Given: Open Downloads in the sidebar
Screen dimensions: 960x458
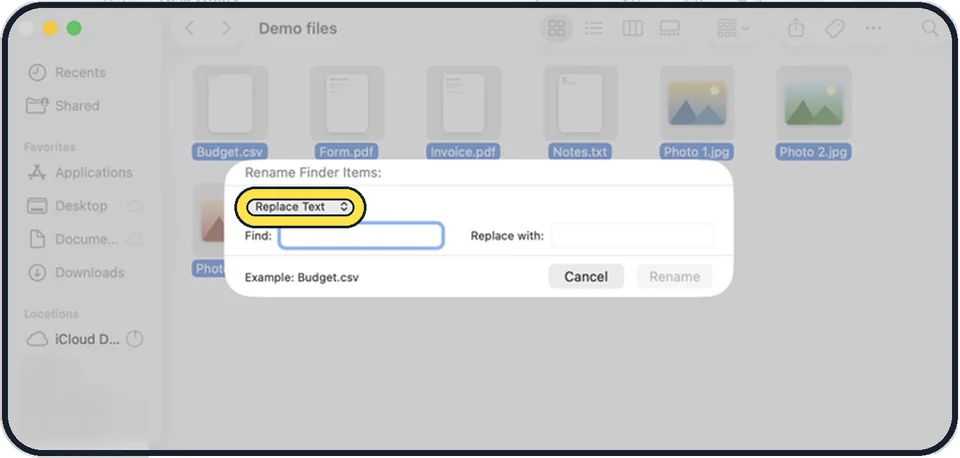Looking at the screenshot, I should pos(76,272).
